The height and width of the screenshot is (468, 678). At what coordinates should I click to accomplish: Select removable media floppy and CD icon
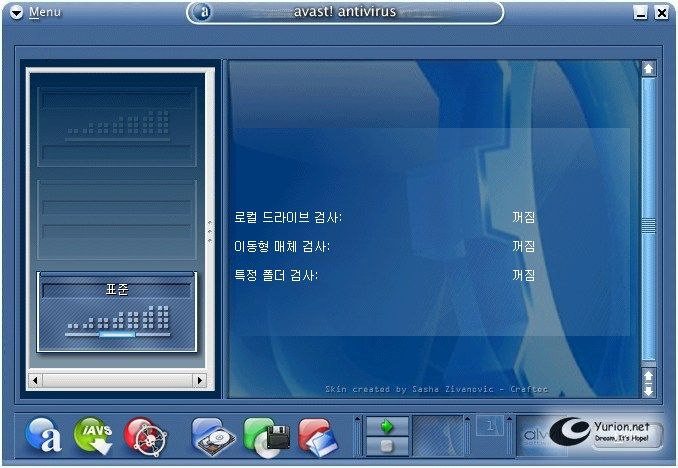pyautogui.click(x=266, y=437)
